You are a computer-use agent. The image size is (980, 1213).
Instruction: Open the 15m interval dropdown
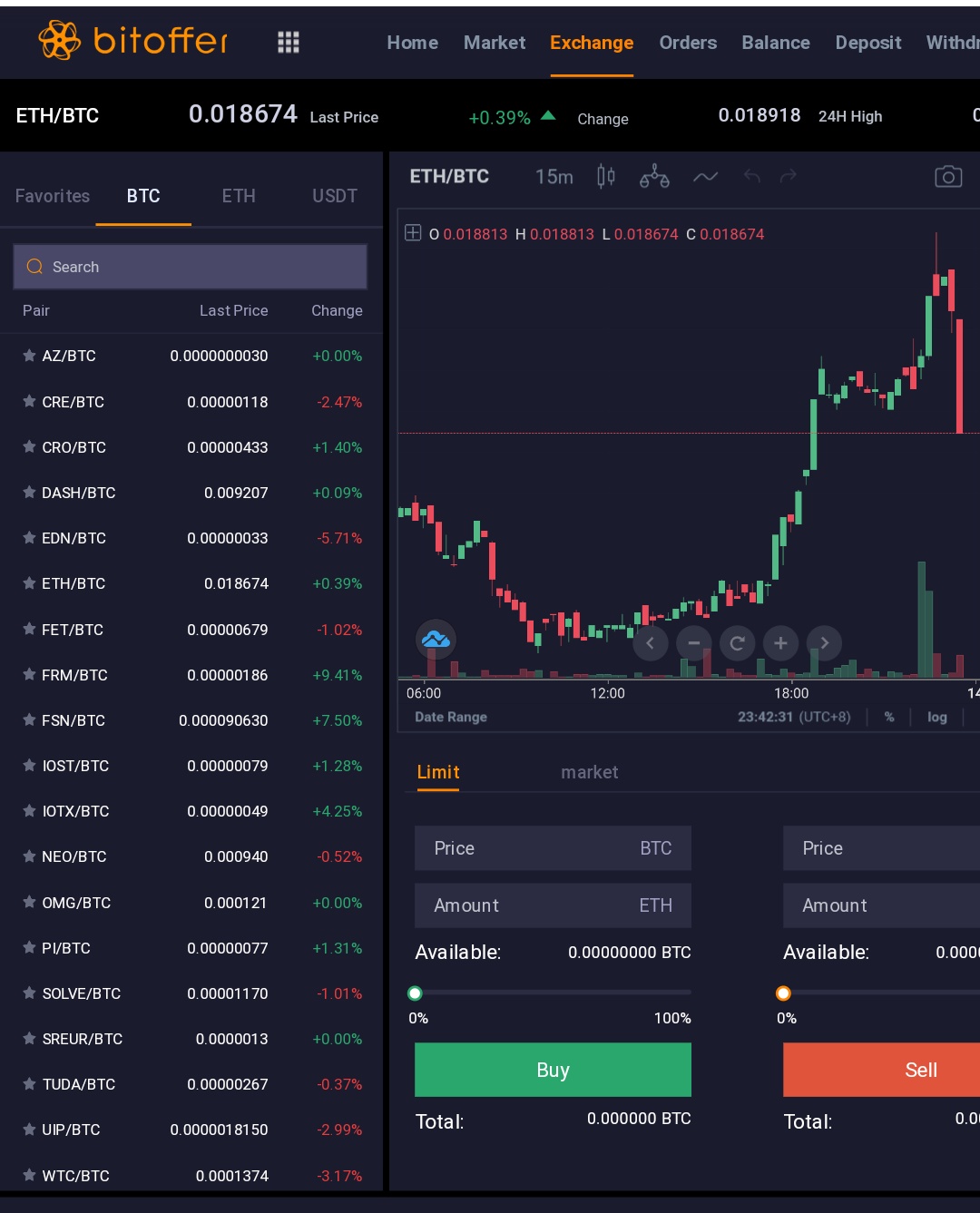click(x=554, y=177)
